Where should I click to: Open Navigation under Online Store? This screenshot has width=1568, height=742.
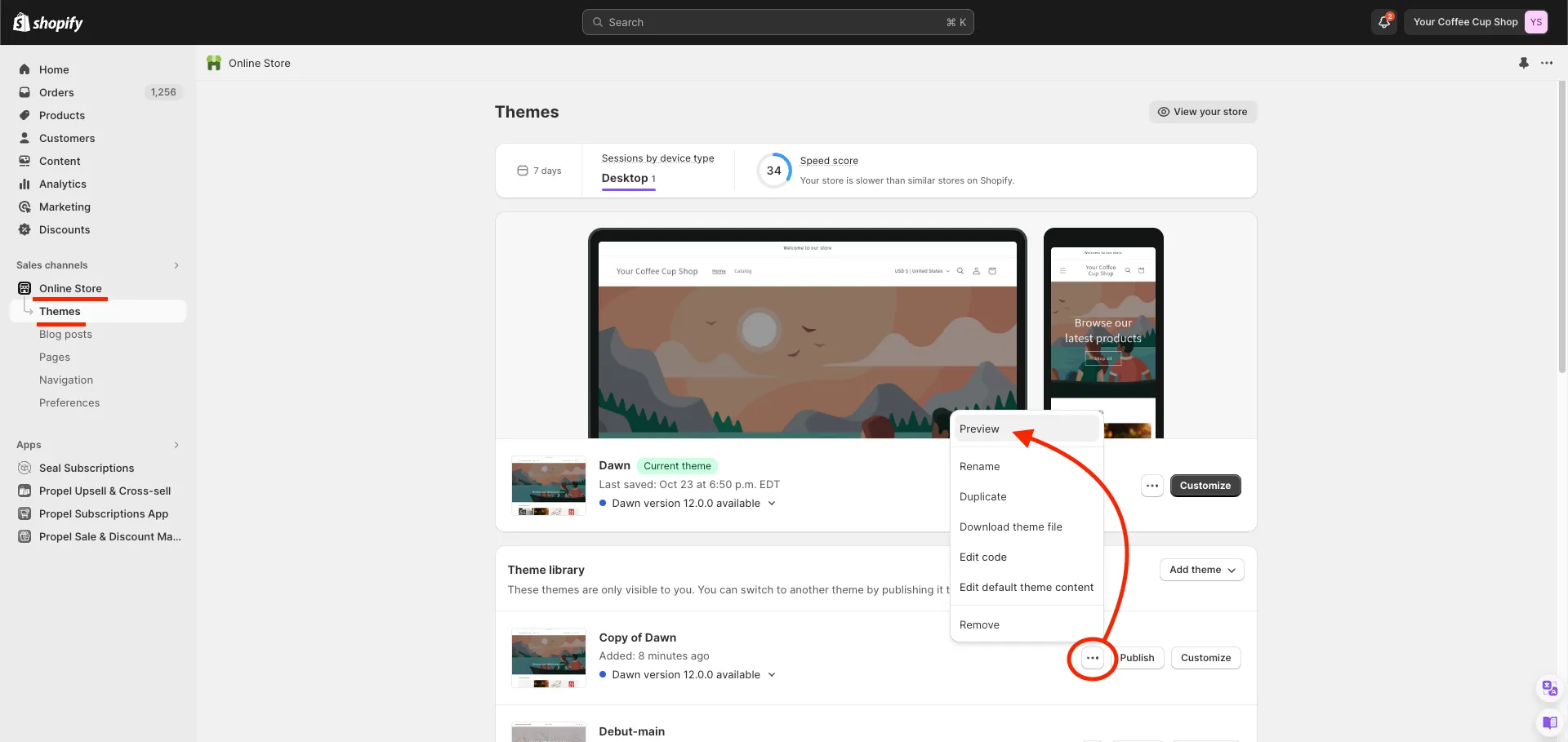tap(66, 380)
